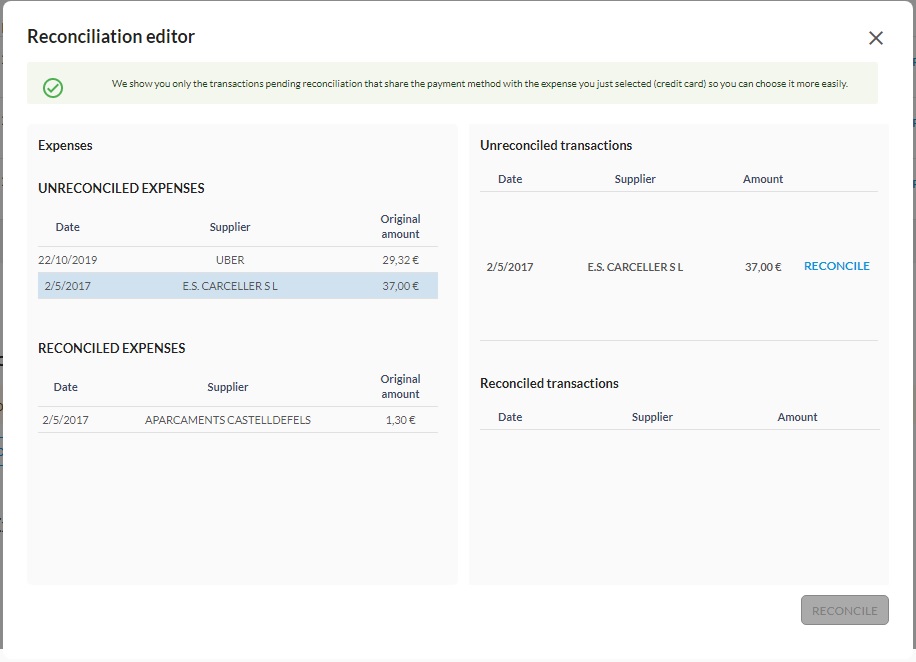The image size is (916, 662).
Task: Click Supplier header under Reconciled Expenses
Action: click(x=228, y=387)
